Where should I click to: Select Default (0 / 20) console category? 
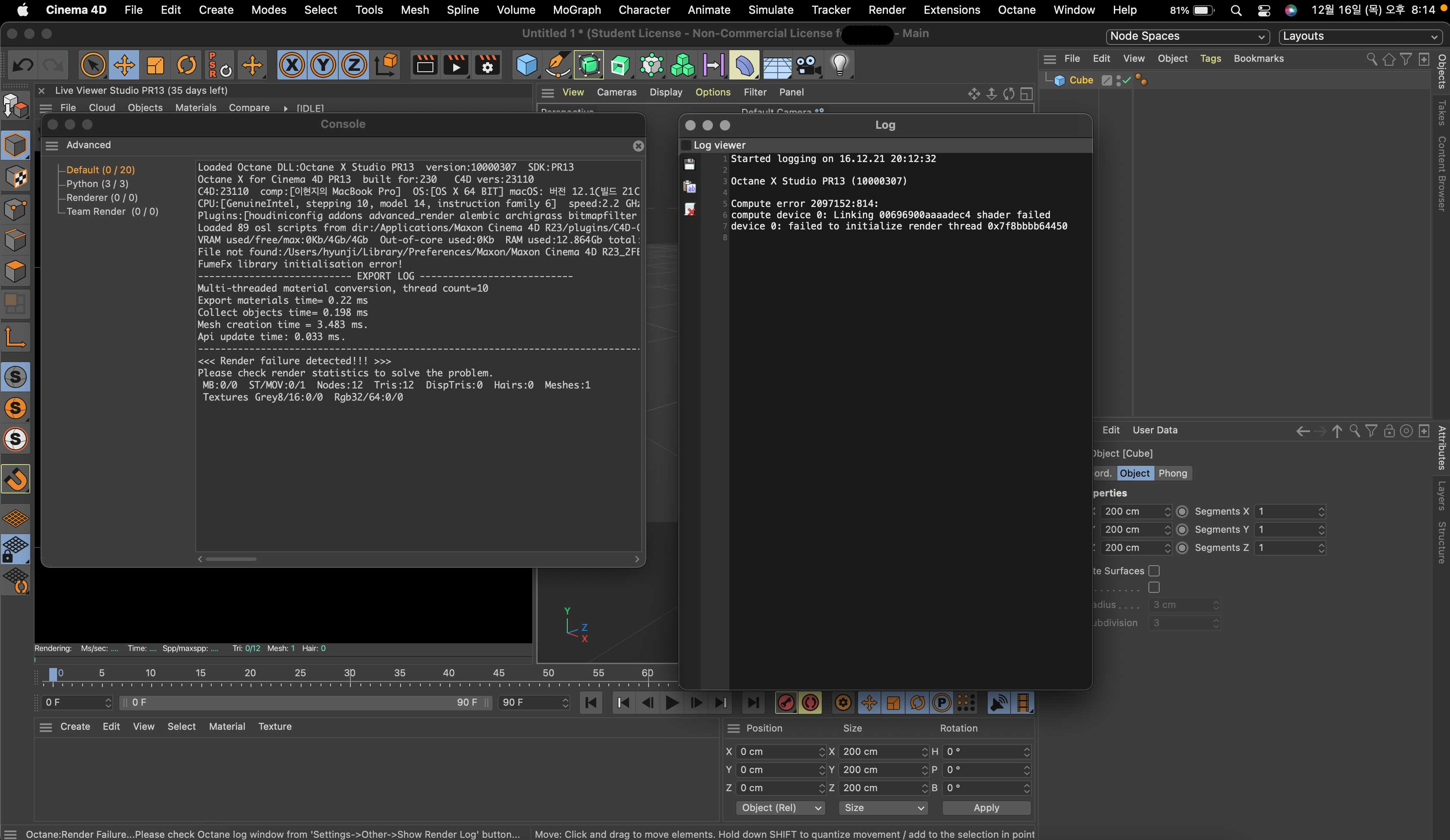pos(100,170)
